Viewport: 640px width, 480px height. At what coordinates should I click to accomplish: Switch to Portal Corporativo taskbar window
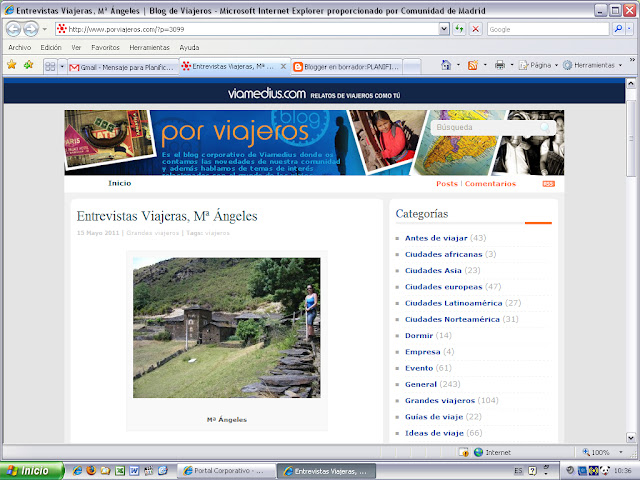click(x=227, y=471)
